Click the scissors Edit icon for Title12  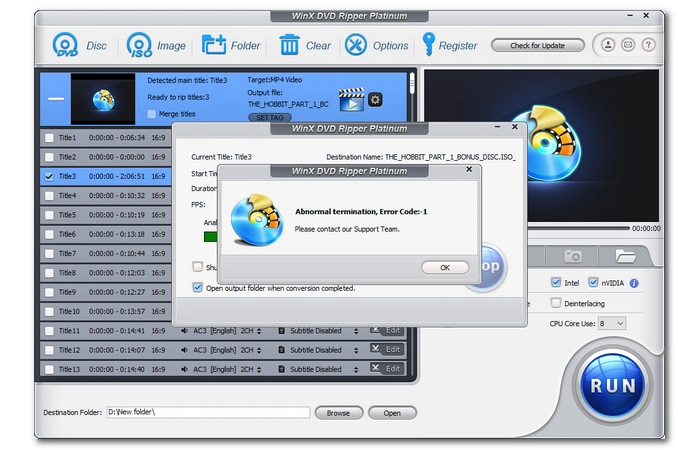387,349
